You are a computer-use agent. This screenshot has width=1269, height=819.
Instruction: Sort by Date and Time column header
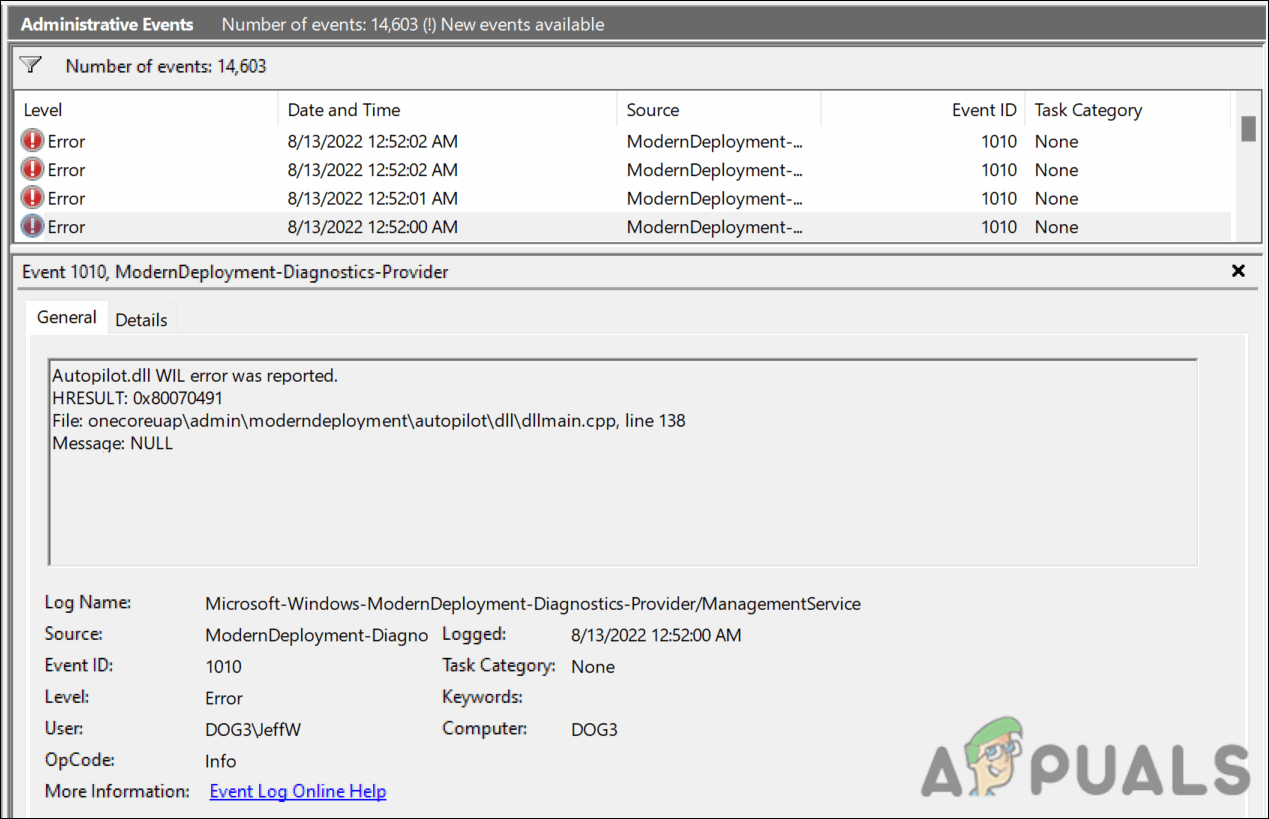(448, 110)
